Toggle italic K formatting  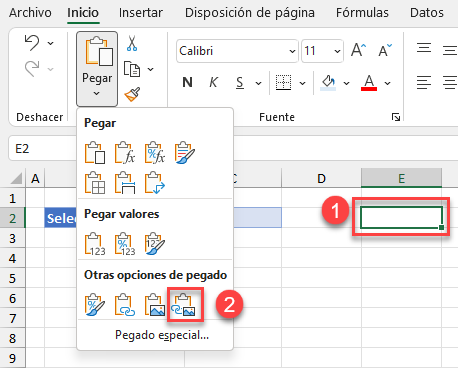pos(213,82)
